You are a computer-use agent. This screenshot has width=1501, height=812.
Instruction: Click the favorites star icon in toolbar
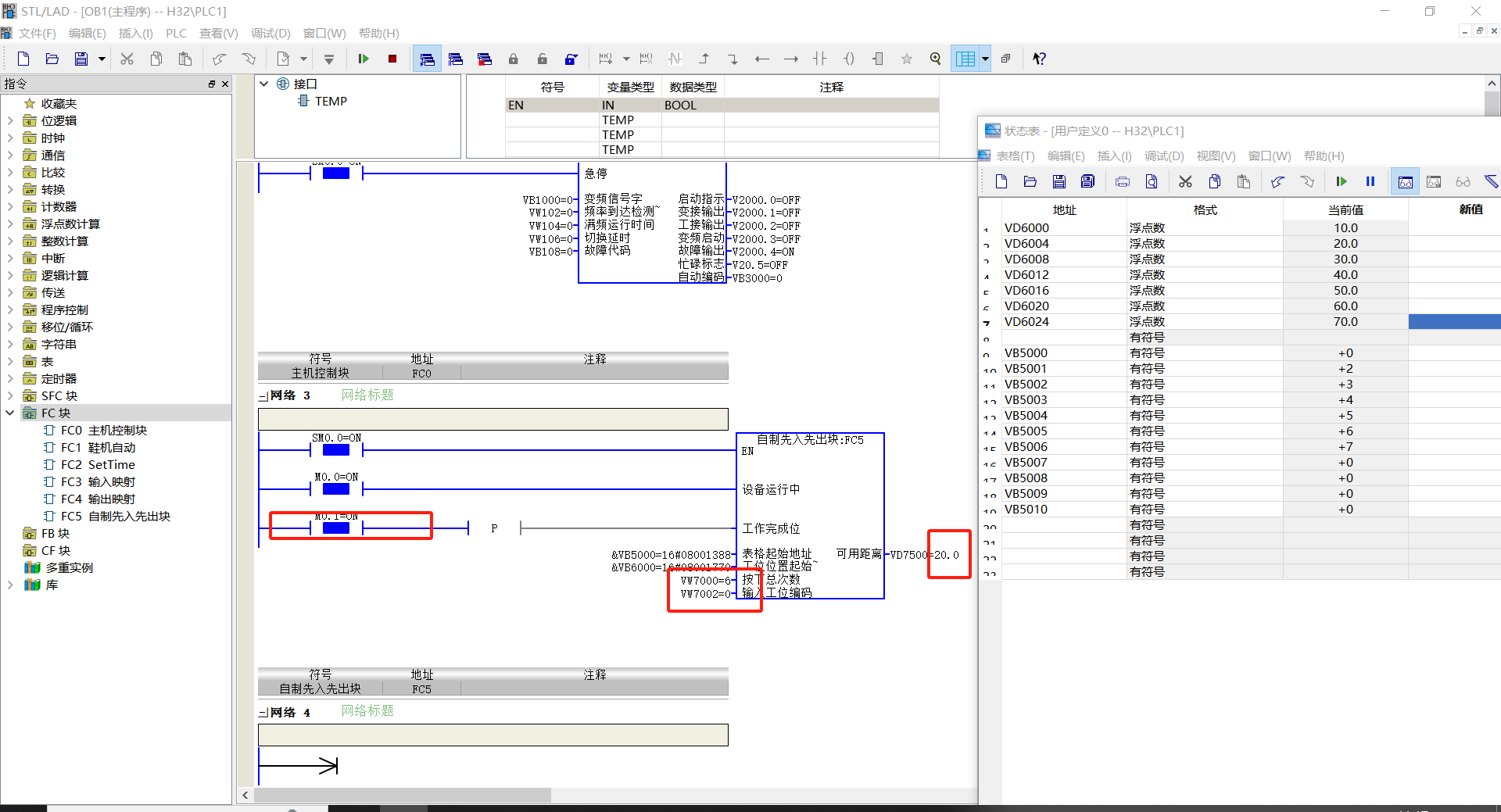[907, 59]
